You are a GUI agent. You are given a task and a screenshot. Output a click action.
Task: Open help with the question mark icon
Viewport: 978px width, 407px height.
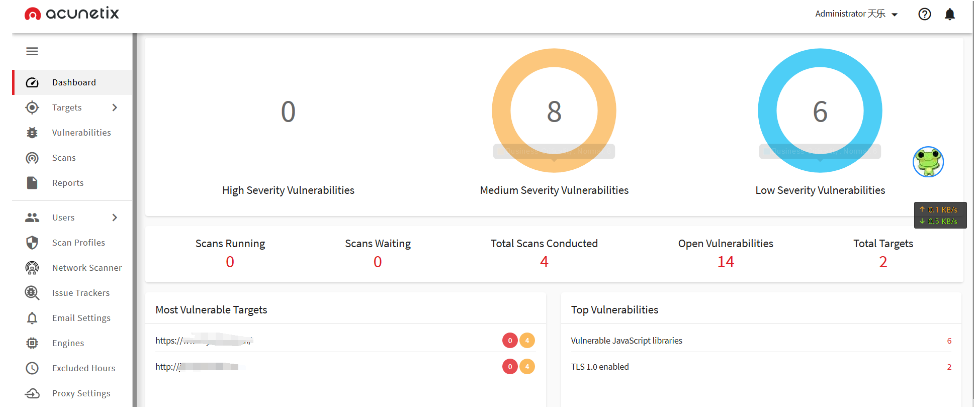coord(924,14)
